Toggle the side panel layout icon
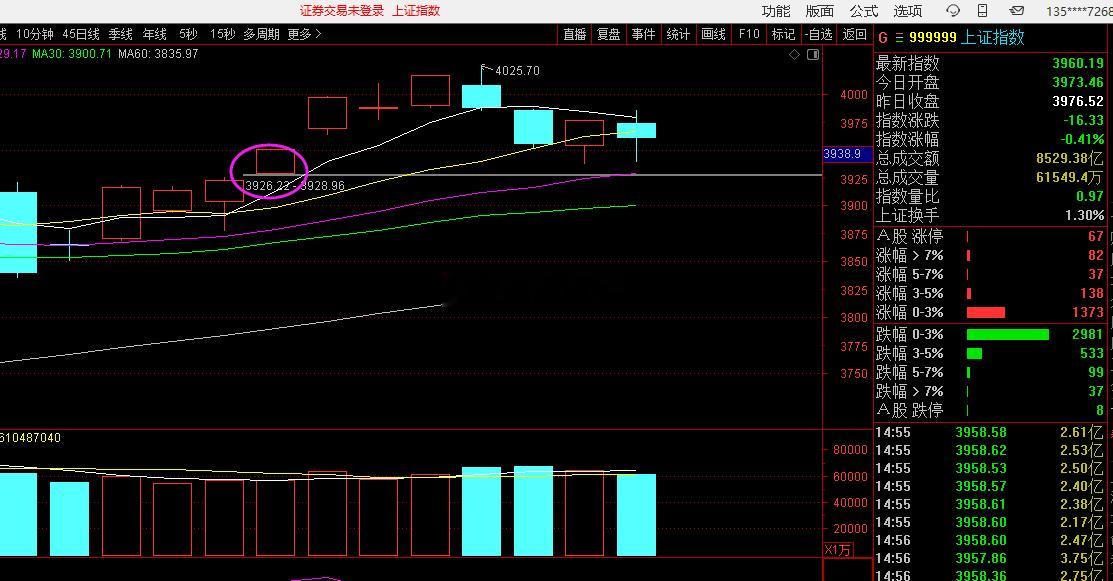Image resolution: width=1113 pixels, height=581 pixels. tap(813, 54)
